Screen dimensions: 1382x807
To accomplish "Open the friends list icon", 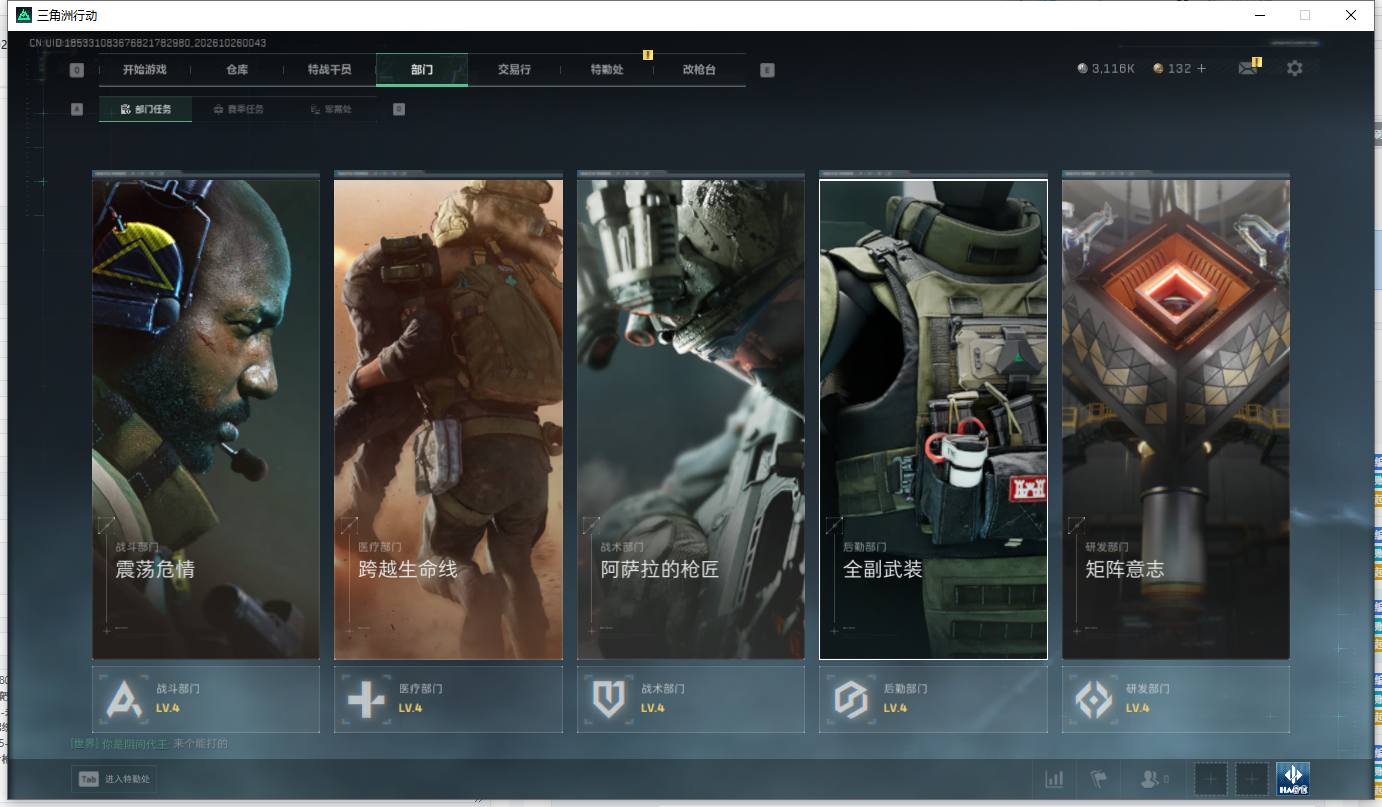I will (1150, 779).
